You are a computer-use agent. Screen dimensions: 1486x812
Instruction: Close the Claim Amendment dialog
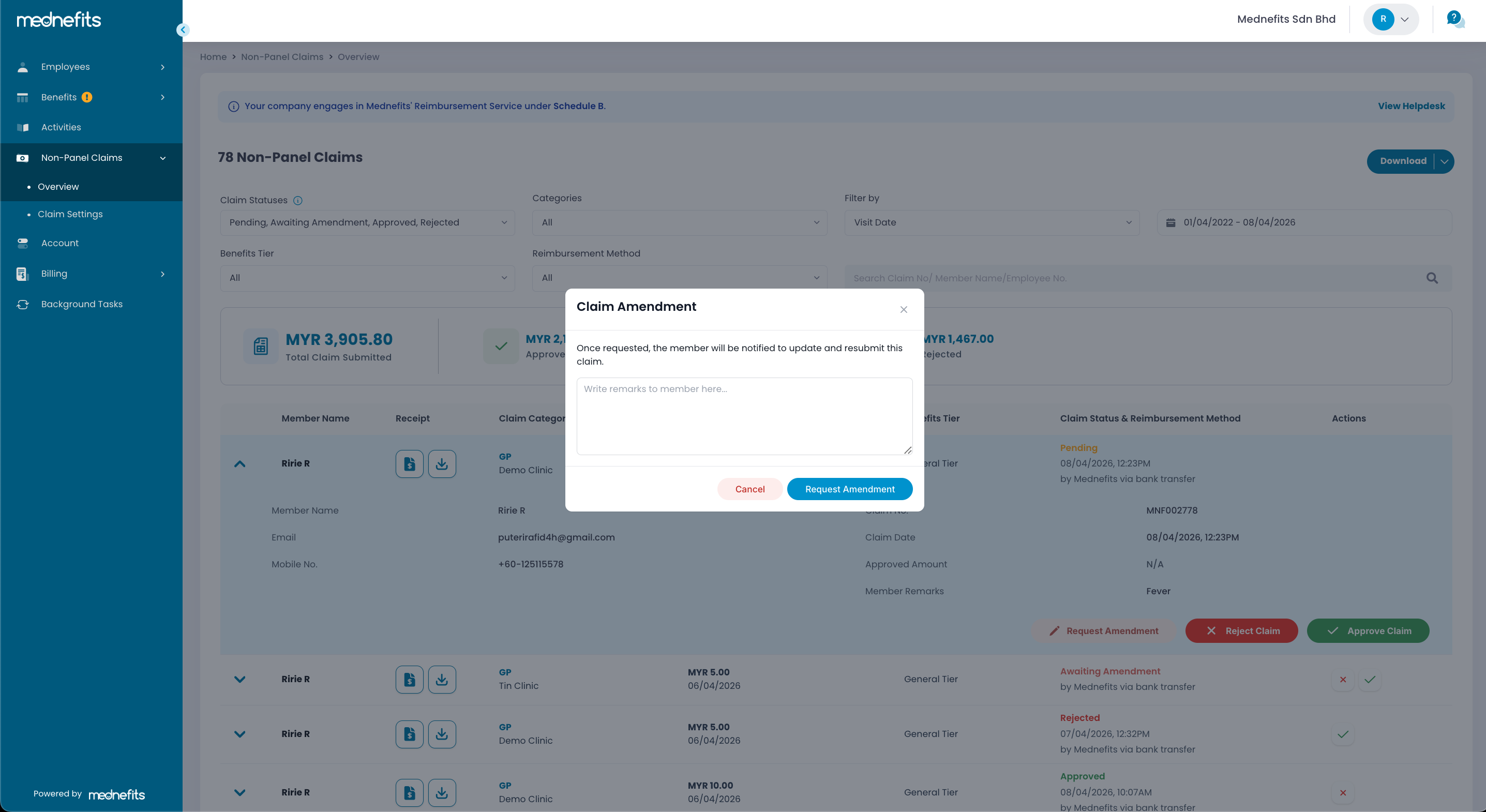click(904, 310)
